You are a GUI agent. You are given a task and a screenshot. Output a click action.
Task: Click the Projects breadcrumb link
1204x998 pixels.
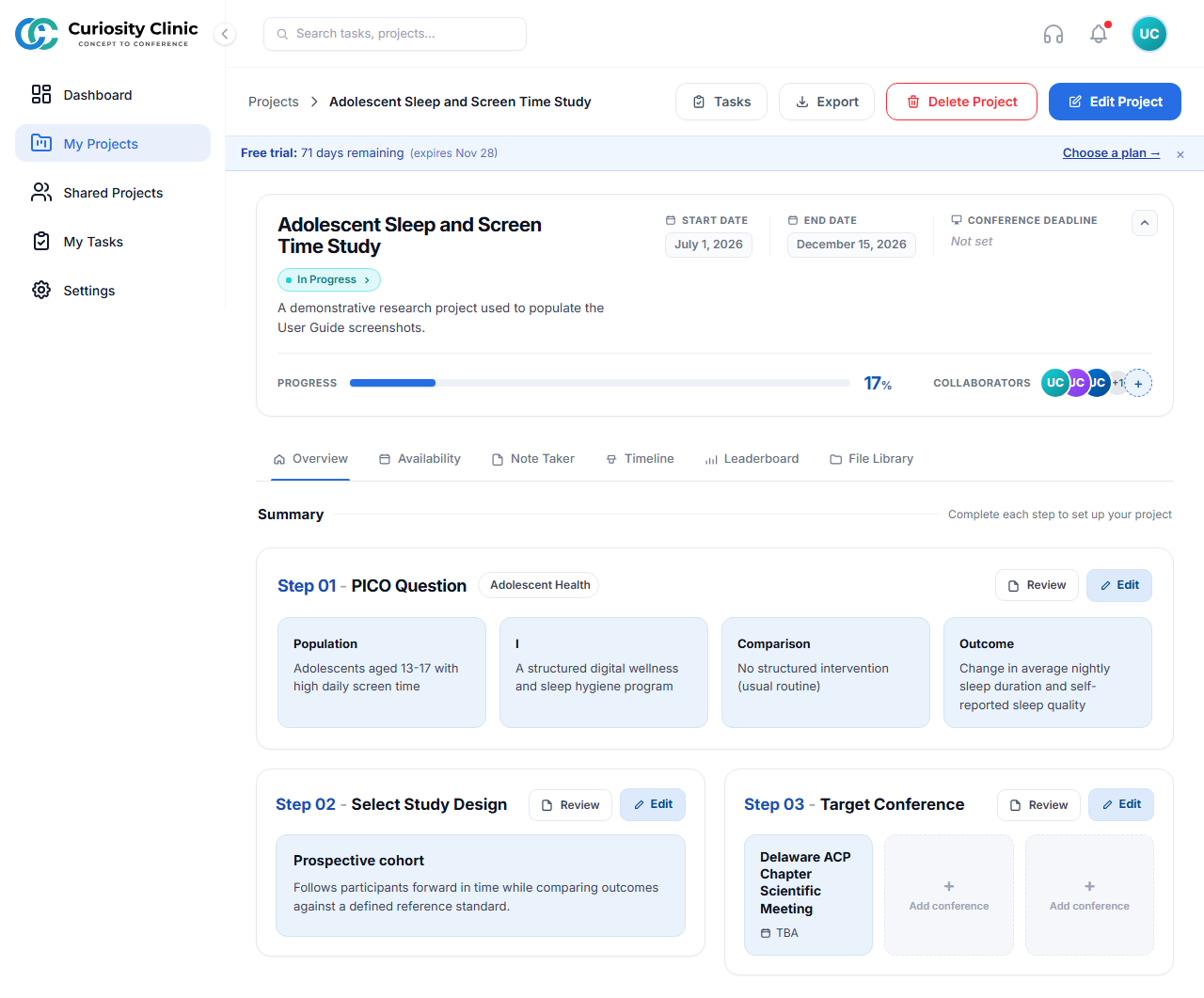[274, 102]
